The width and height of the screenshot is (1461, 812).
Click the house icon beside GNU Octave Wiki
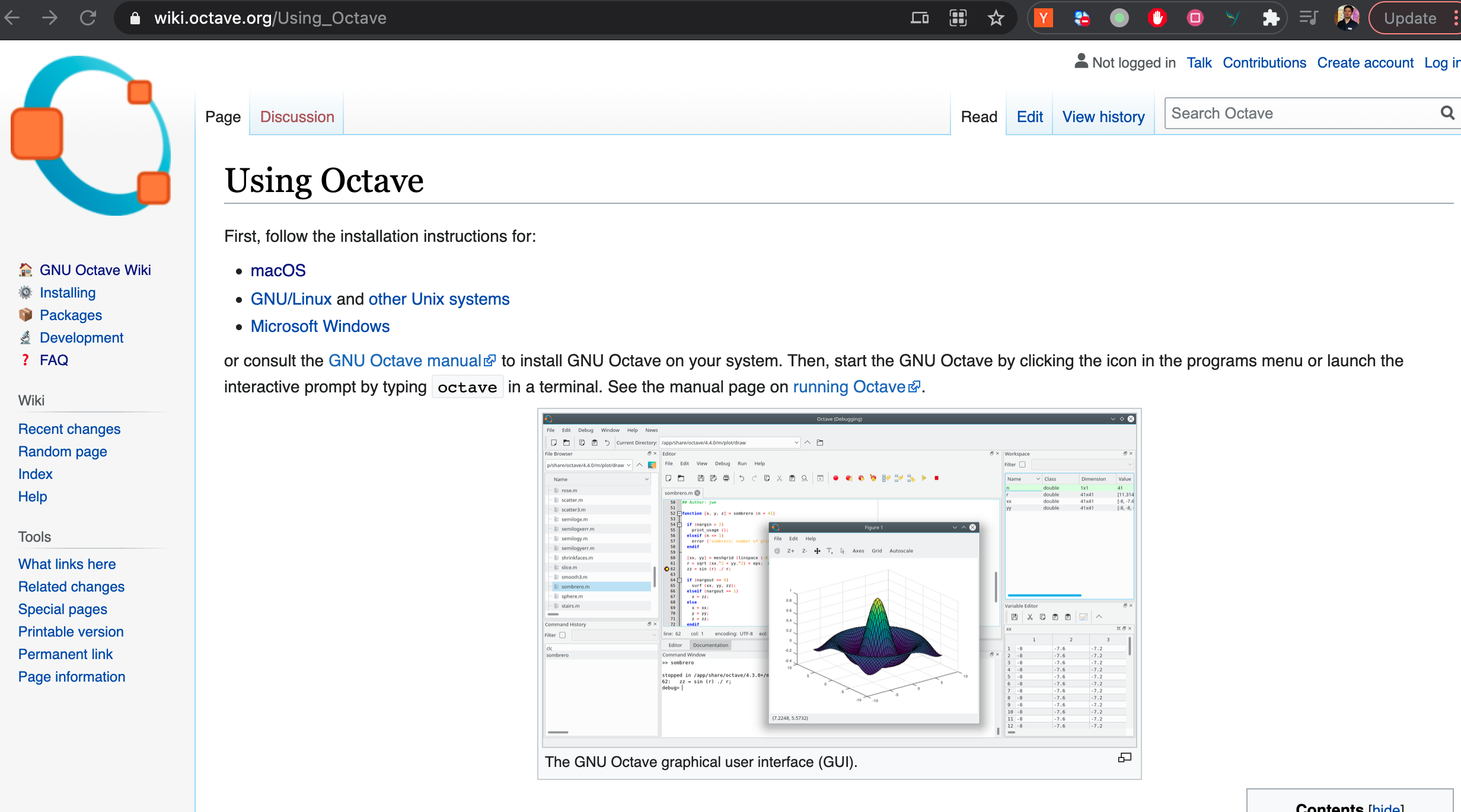[25, 270]
